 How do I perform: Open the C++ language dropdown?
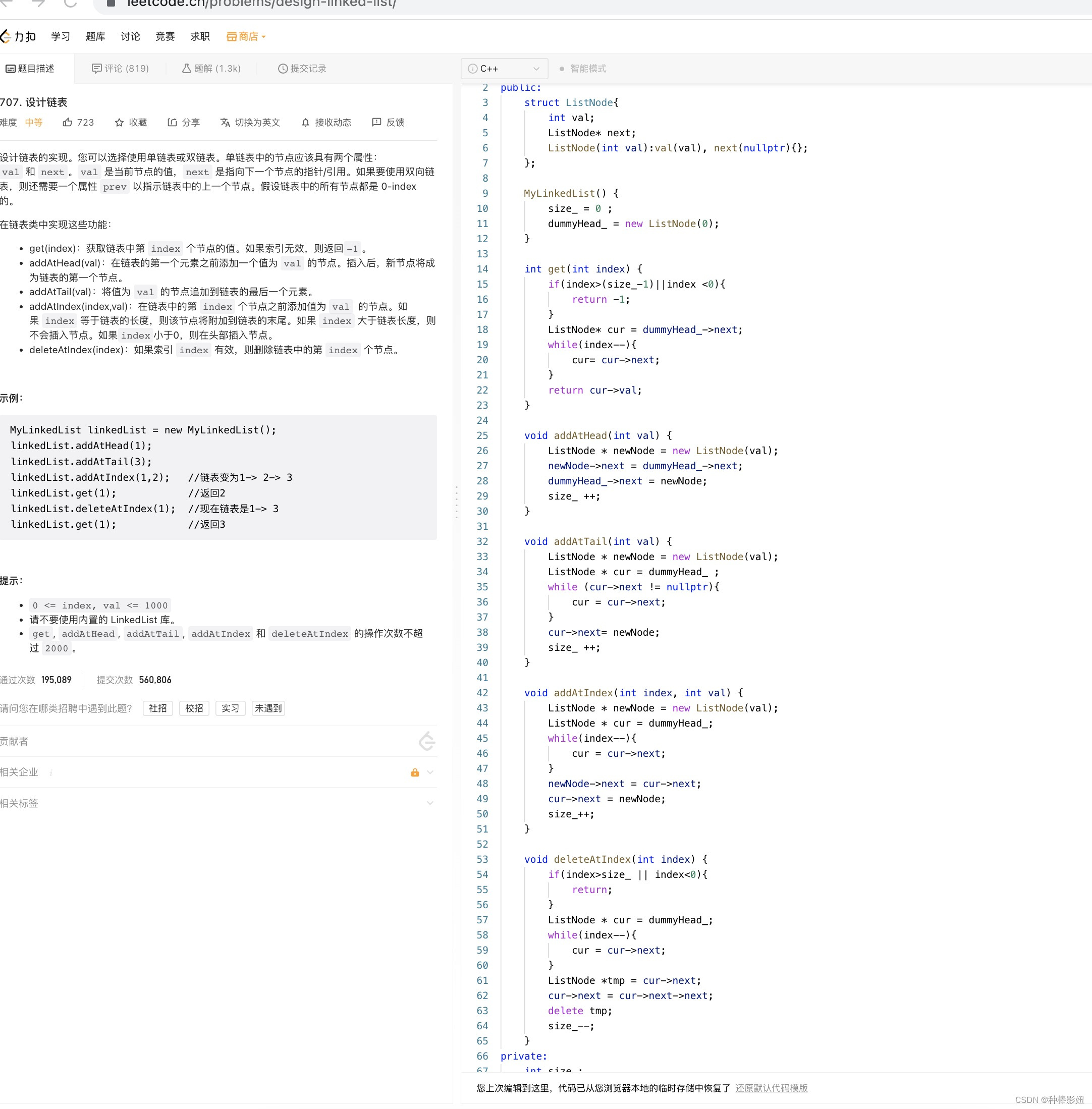tap(504, 68)
